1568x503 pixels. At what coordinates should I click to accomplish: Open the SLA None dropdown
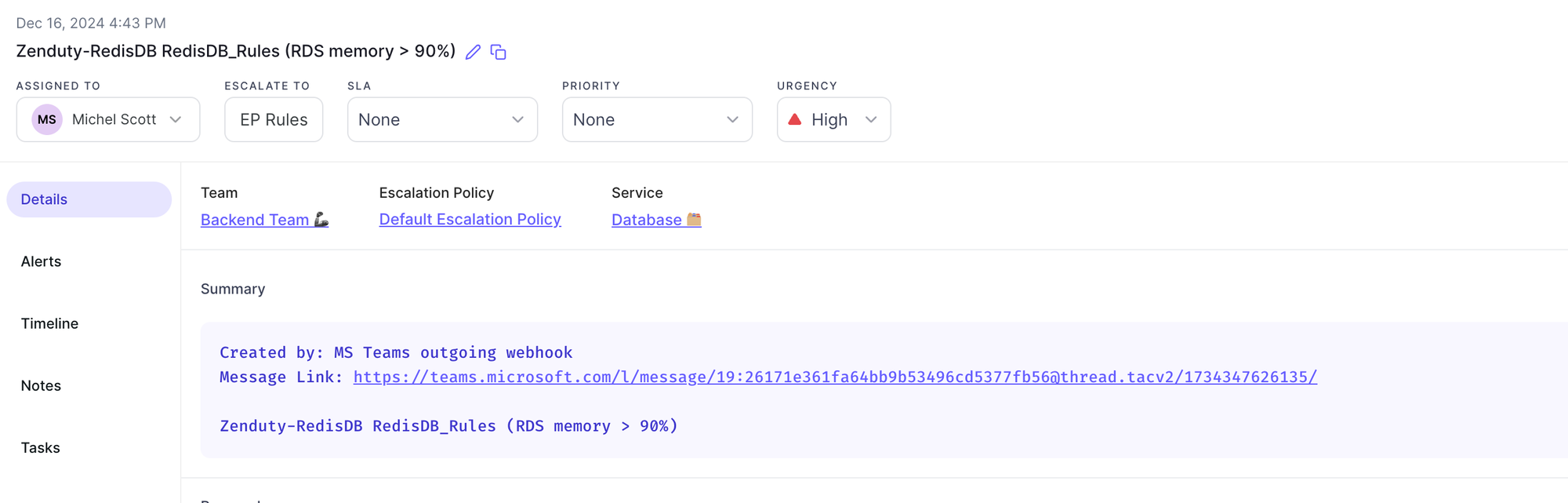442,119
